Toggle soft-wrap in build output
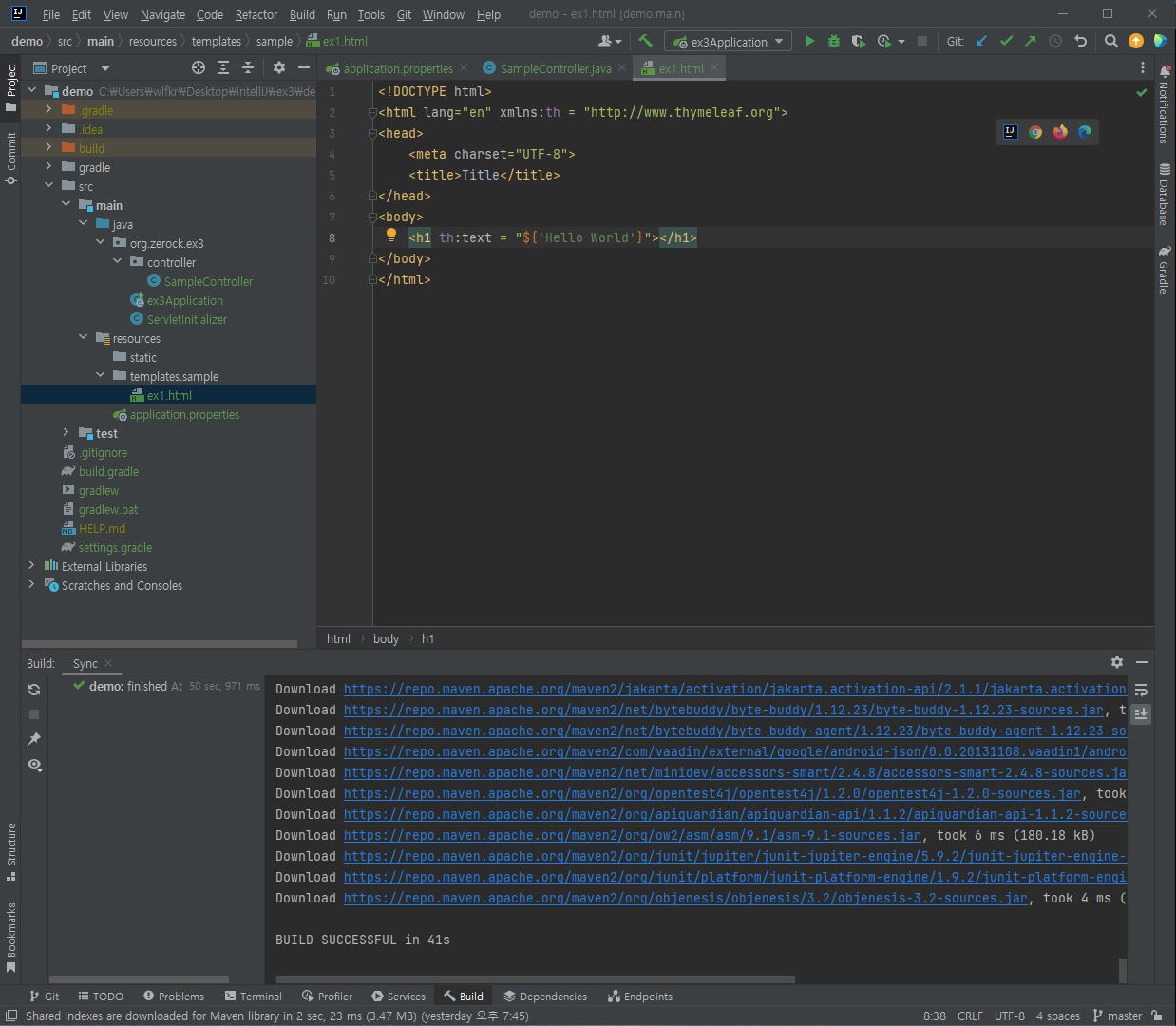This screenshot has height=1026, width=1176. coord(1141,690)
